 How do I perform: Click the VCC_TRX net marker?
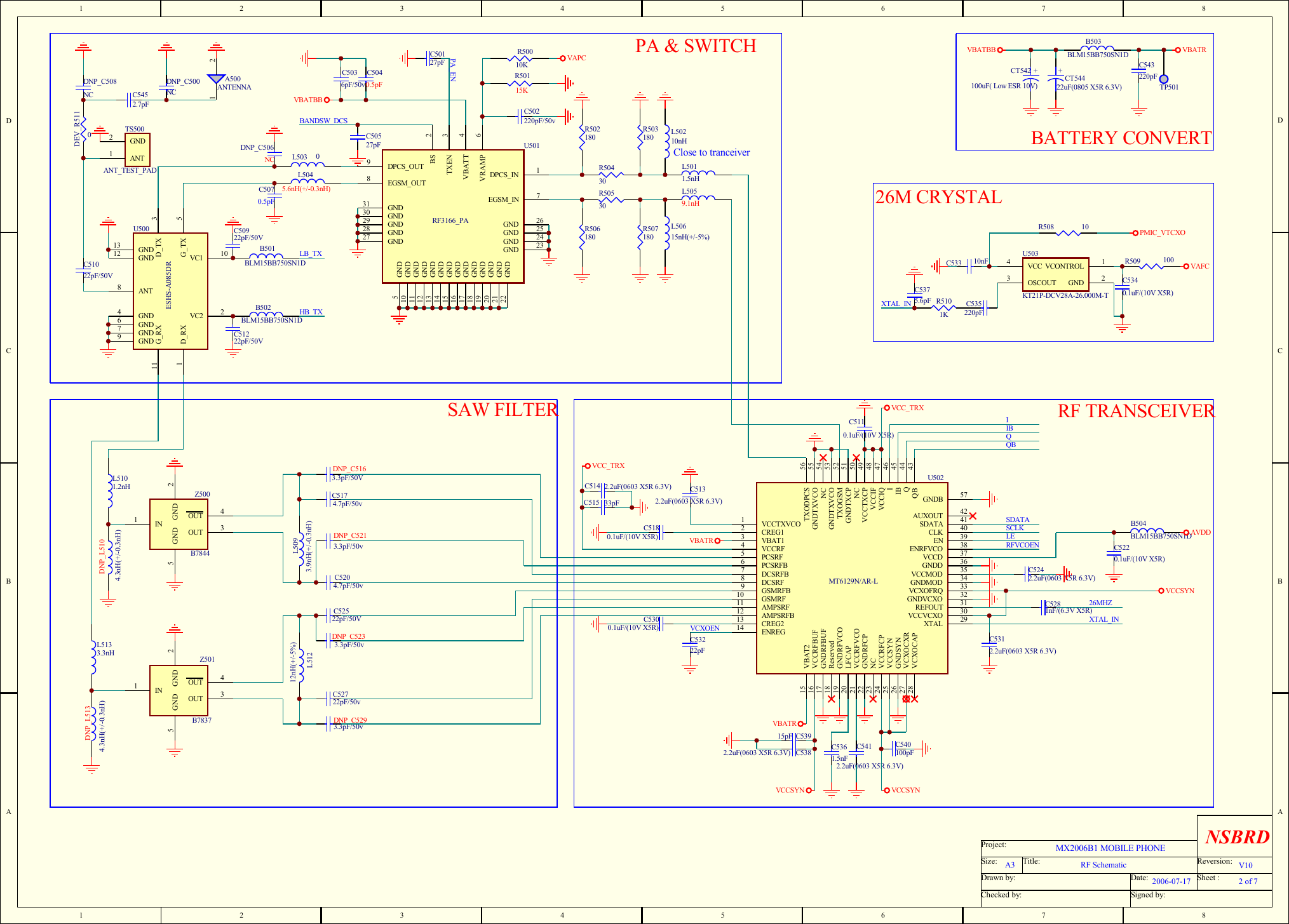(888, 407)
